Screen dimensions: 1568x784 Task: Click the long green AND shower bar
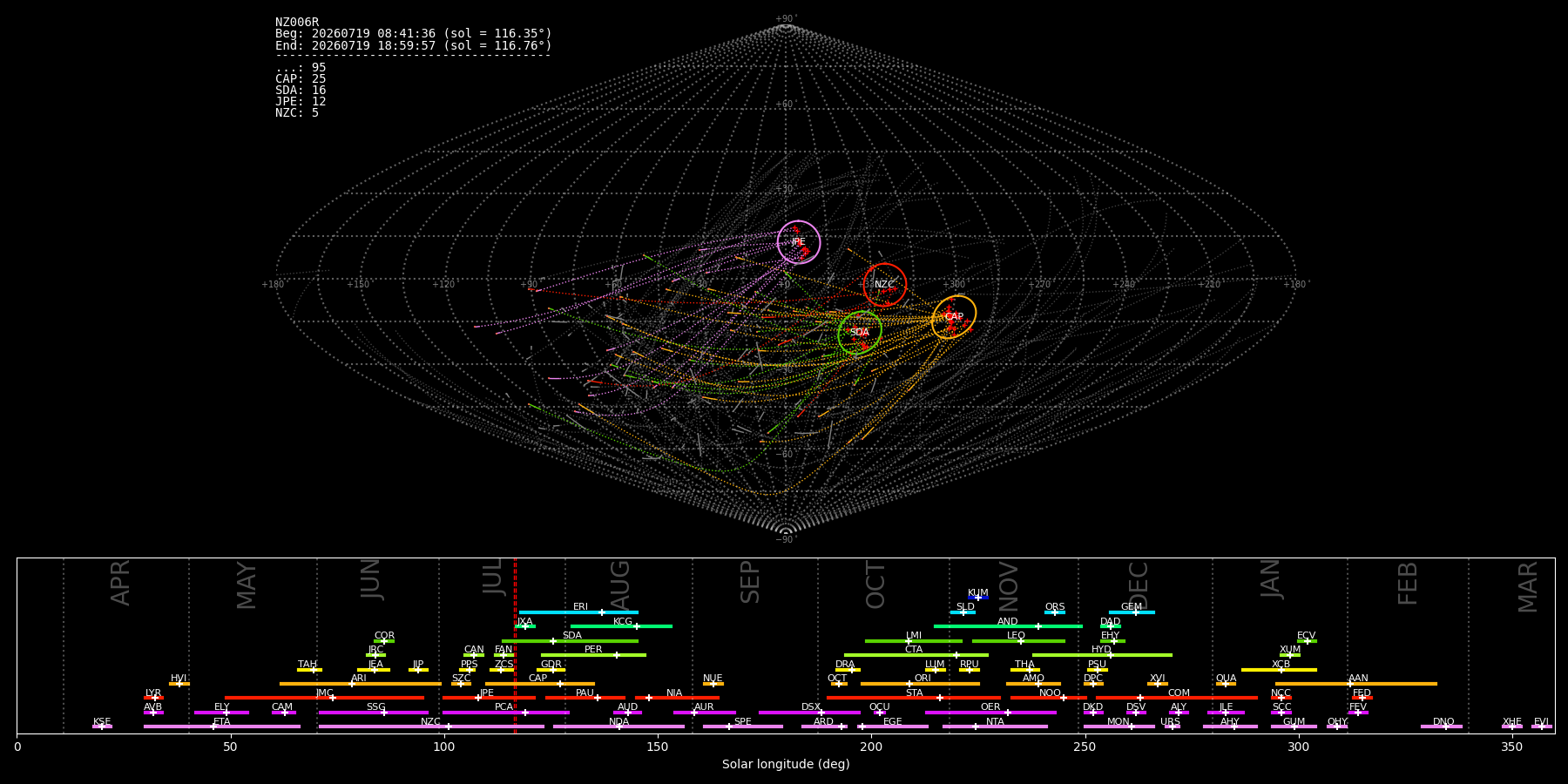tap(1008, 626)
